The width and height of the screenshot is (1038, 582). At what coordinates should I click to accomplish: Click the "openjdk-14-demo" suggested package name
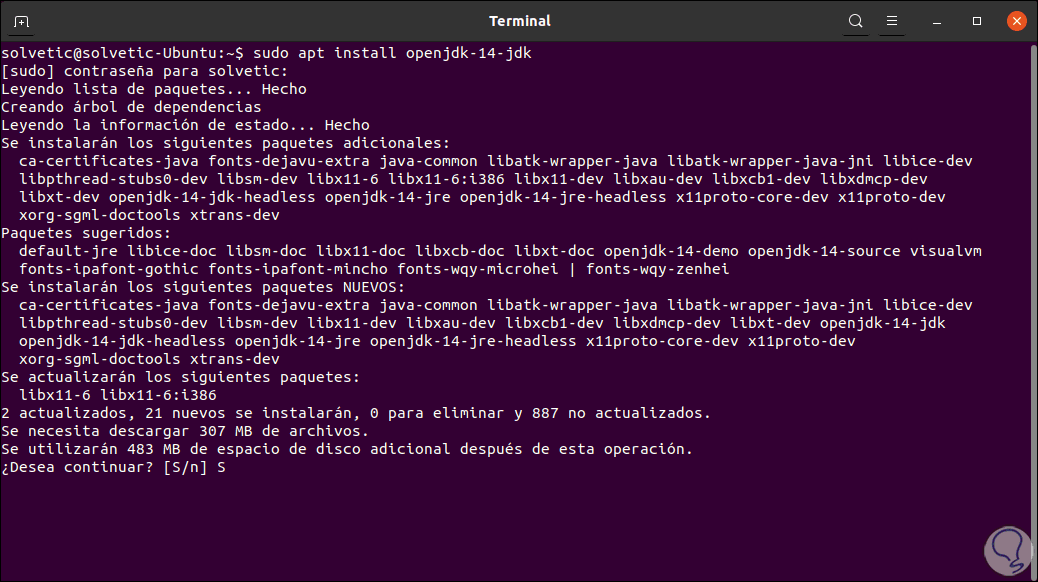[671, 251]
